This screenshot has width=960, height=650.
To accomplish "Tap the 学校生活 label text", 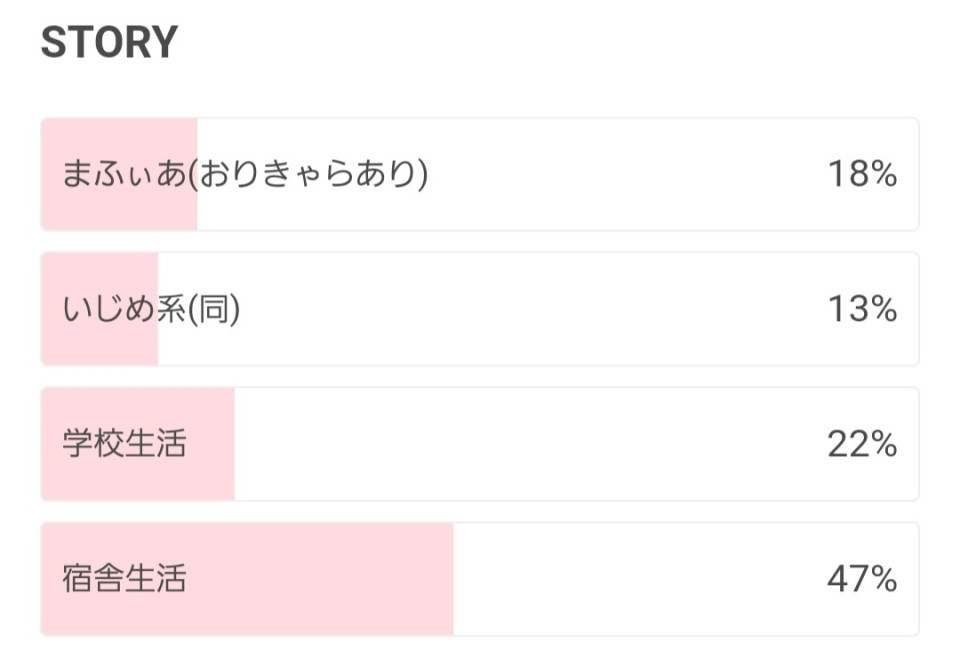I will 124,444.
